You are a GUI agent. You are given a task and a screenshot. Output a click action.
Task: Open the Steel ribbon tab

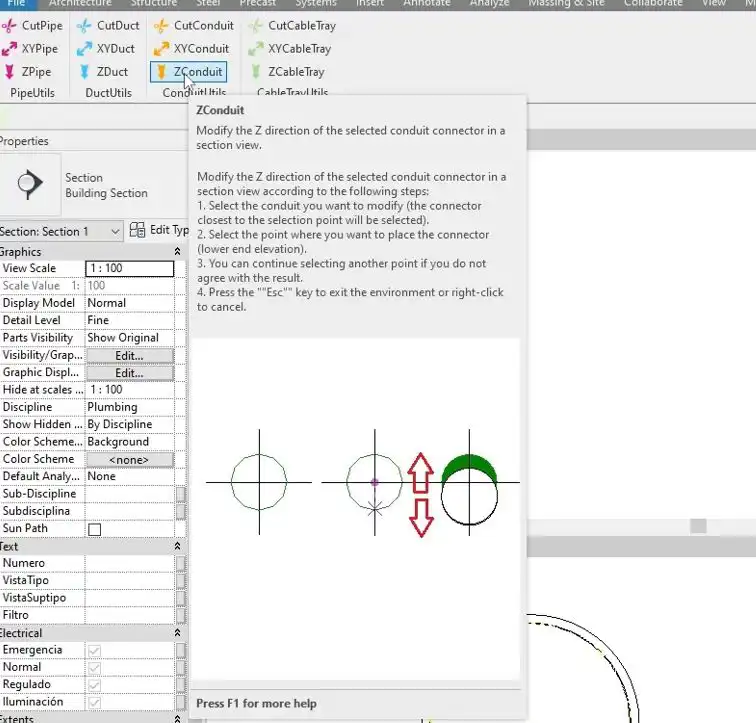(x=208, y=3)
